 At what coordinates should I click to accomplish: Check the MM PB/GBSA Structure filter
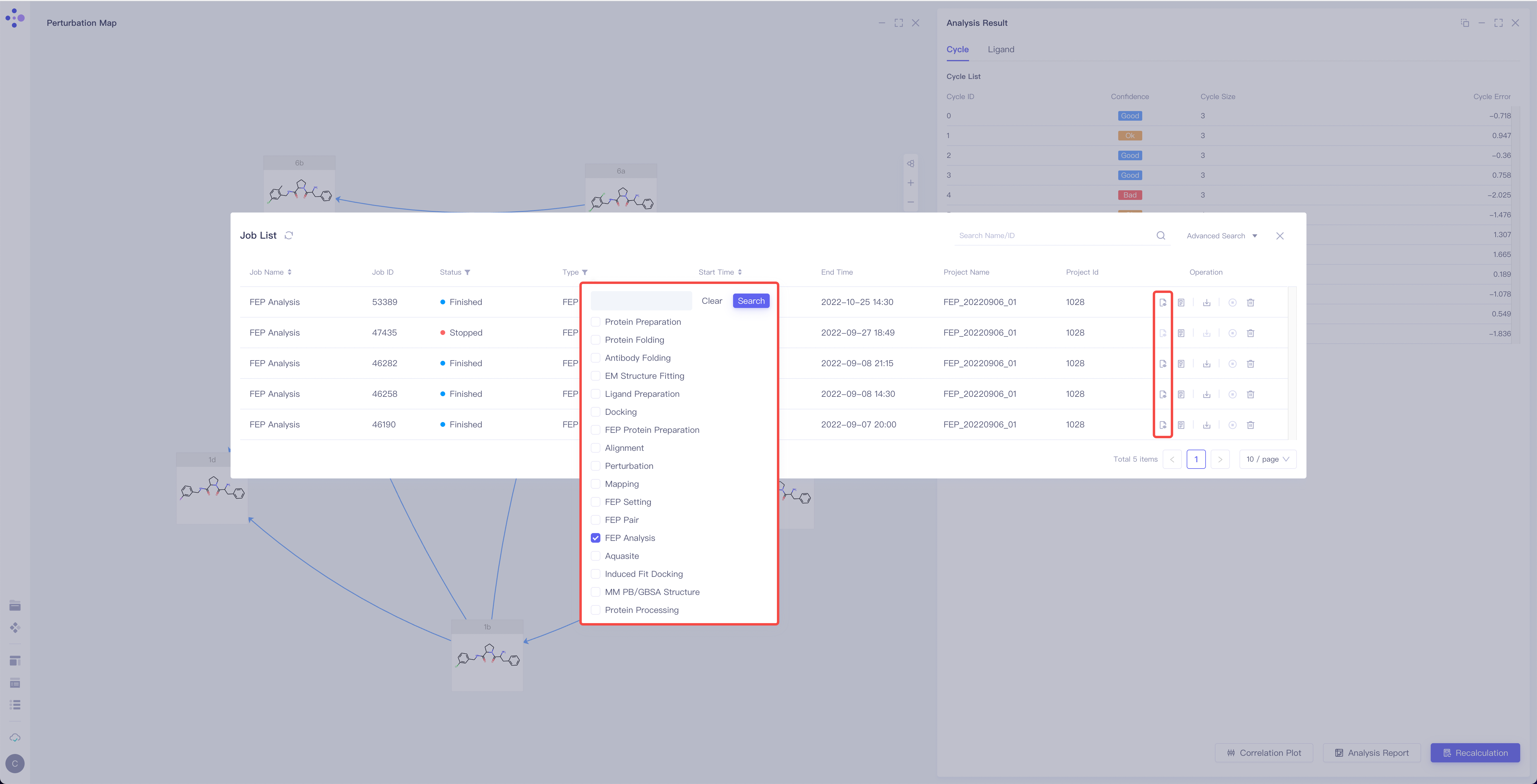[x=596, y=592]
